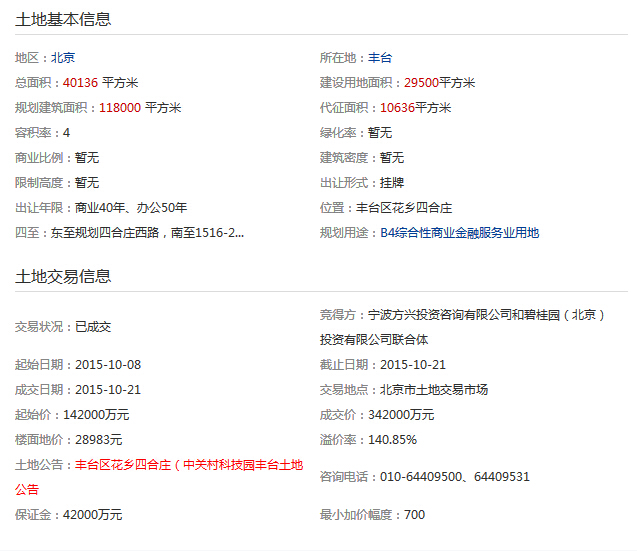This screenshot has height=551, width=637.
Task: Click the 土地基本信息 section heading
Action: click(x=63, y=19)
